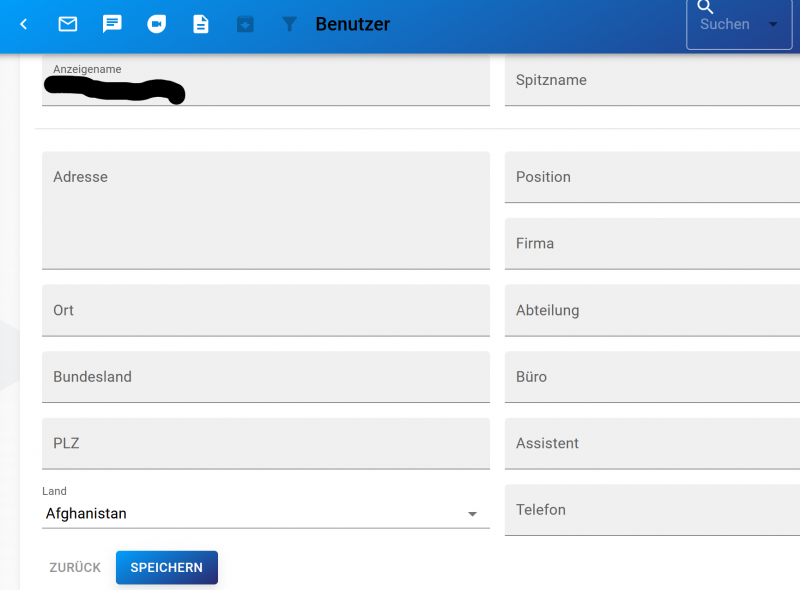Click the Speichern button
The image size is (800, 590).
tap(166, 567)
